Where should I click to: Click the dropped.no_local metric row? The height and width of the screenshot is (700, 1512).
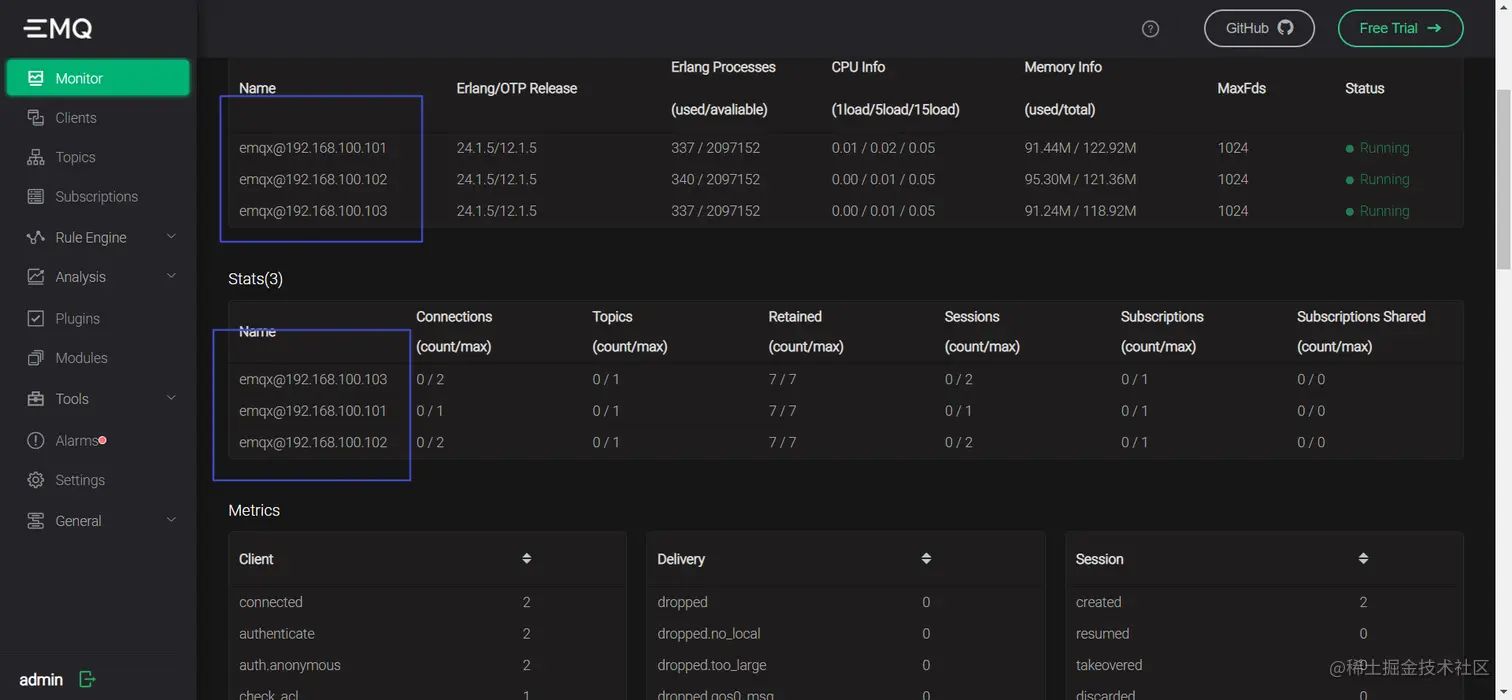845,634
